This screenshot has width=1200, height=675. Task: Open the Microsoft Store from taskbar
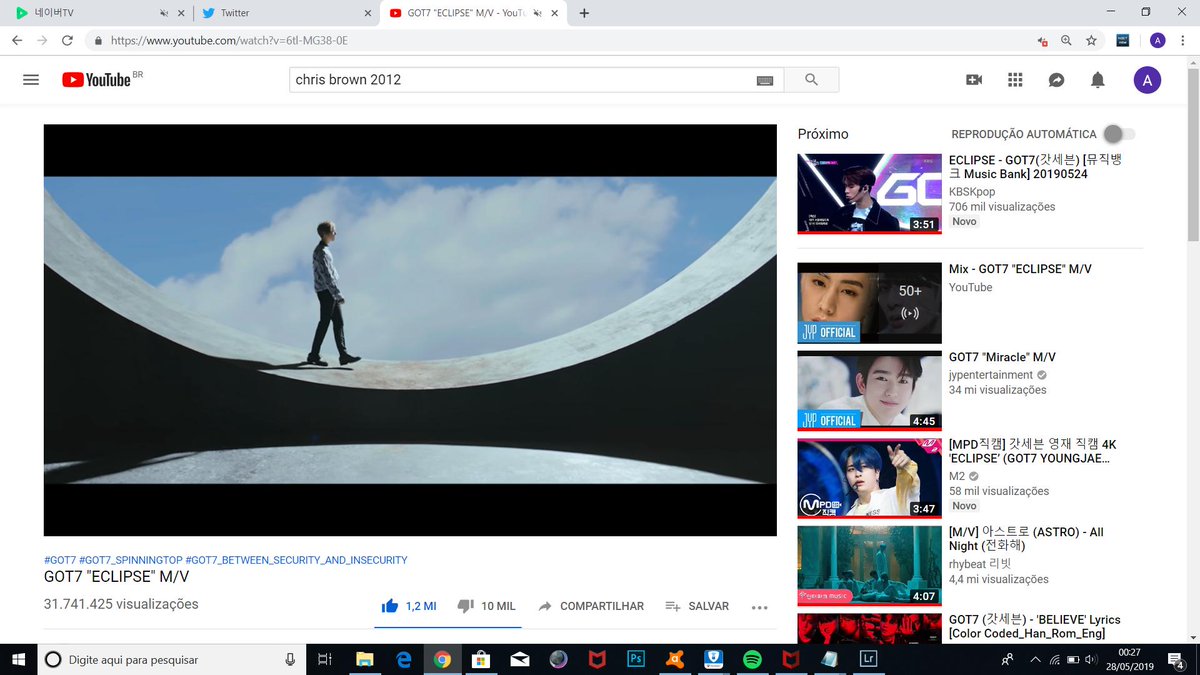click(481, 659)
